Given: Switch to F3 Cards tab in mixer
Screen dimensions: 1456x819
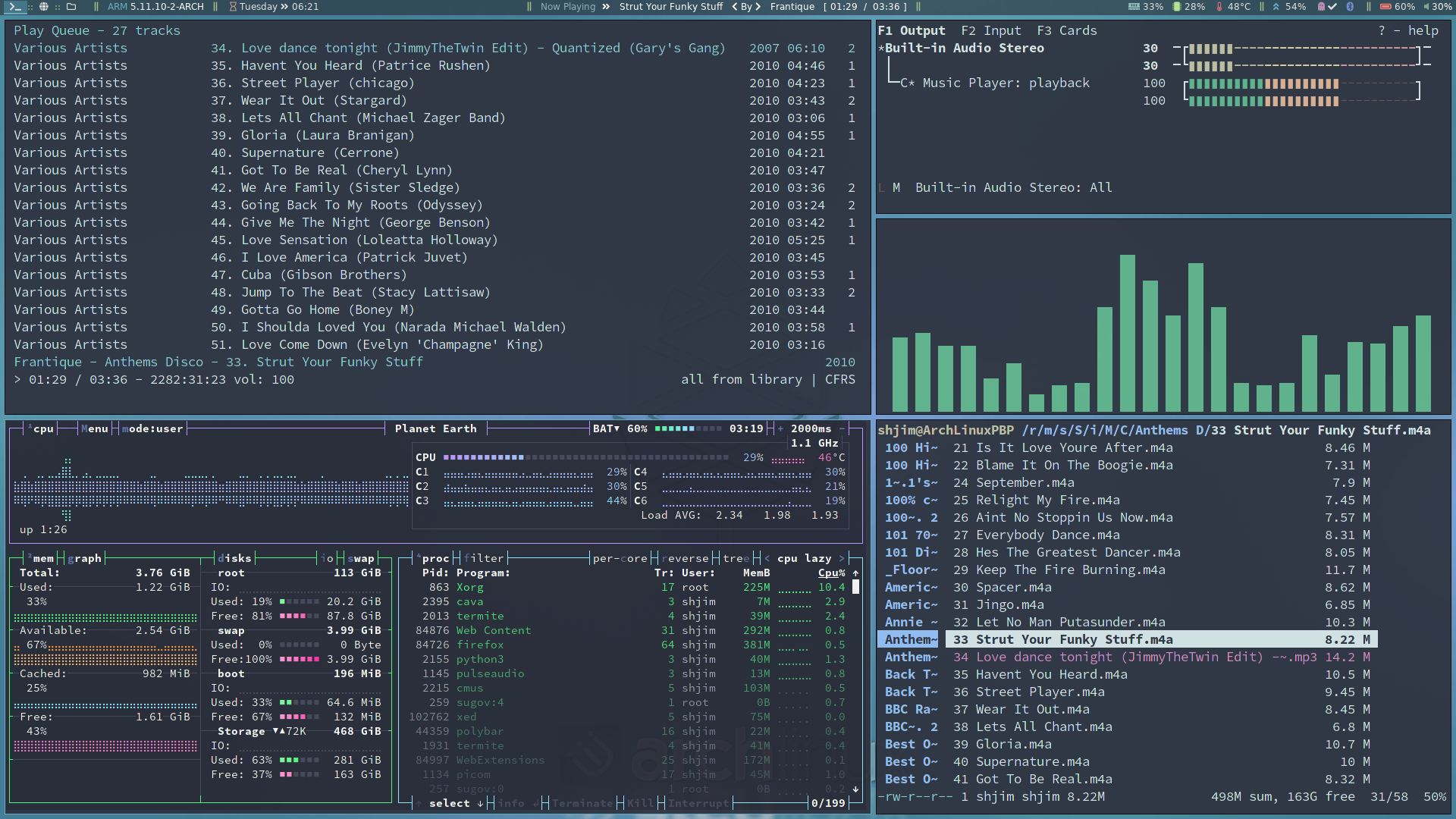Looking at the screenshot, I should point(1067,31).
